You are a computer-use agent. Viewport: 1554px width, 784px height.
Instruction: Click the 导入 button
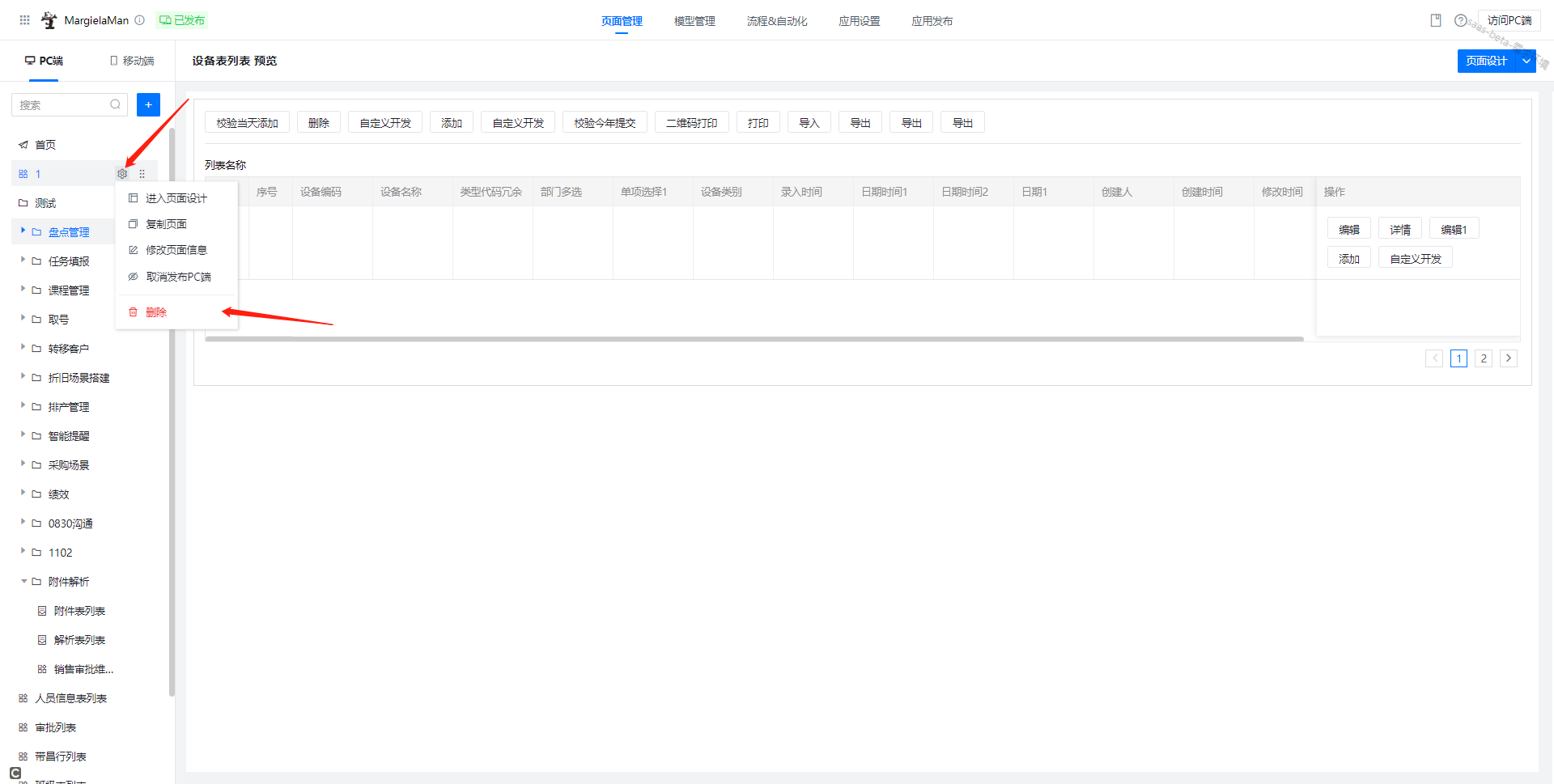click(809, 123)
